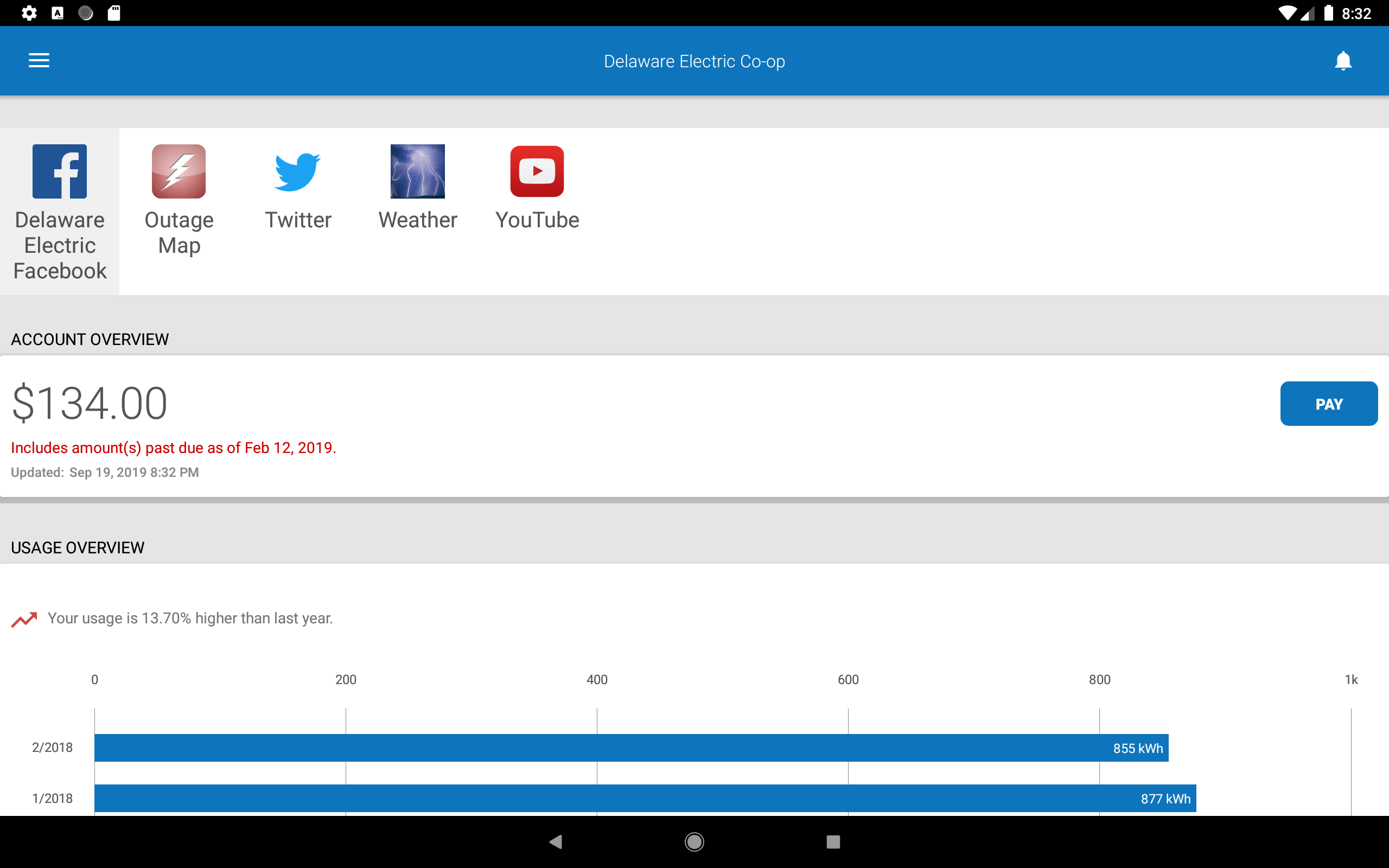Image resolution: width=1389 pixels, height=868 pixels.
Task: Tap the USAGE OVERVIEW heading
Action: 78,548
